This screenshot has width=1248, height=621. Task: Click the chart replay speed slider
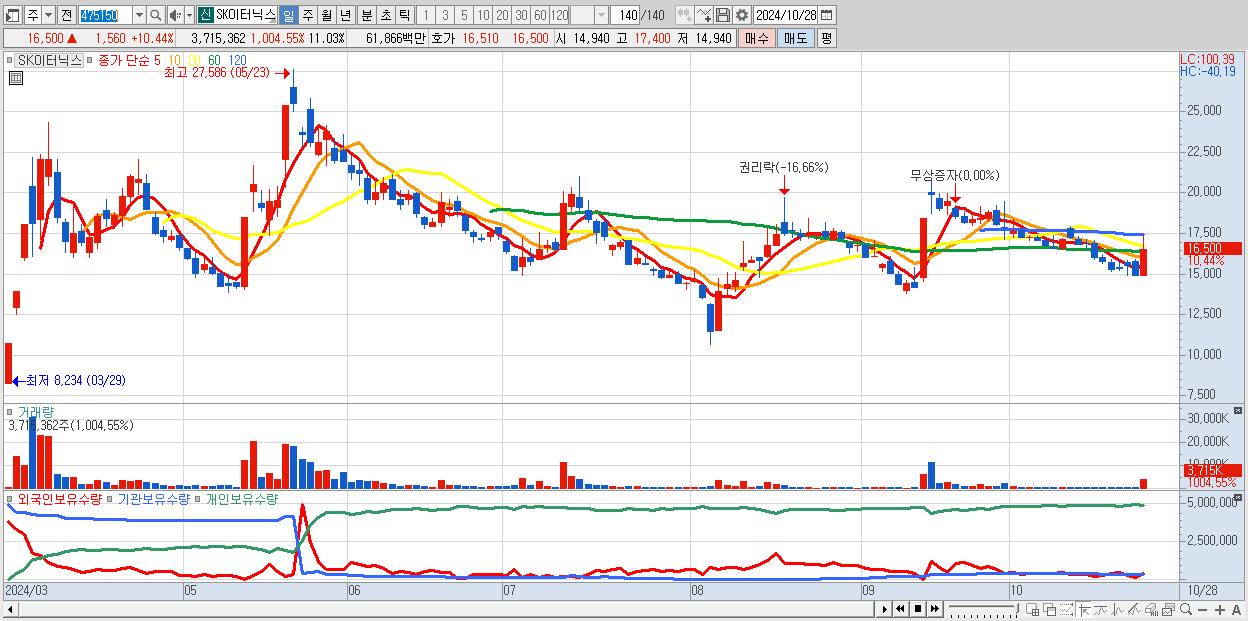tap(984, 609)
